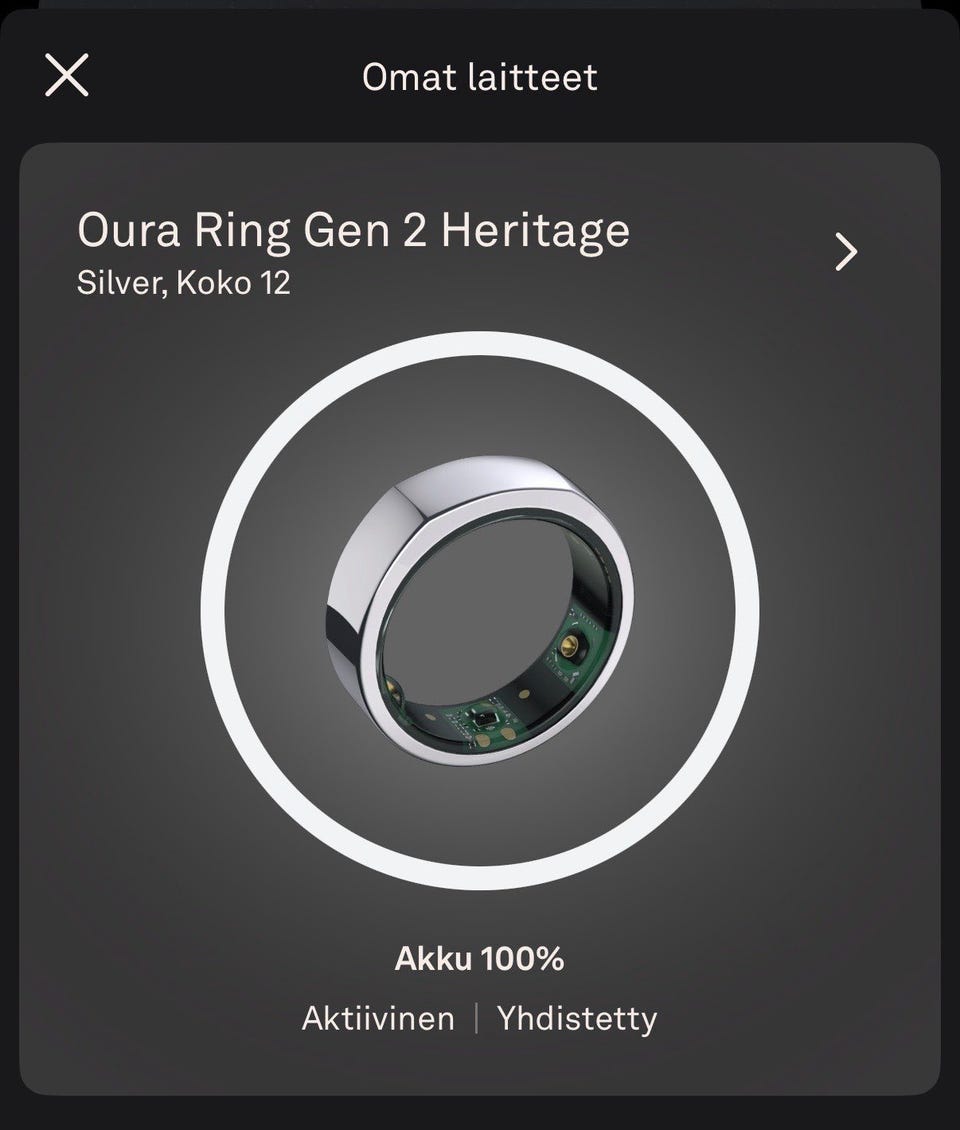The height and width of the screenshot is (1130, 960).
Task: Close the Omat laitteet screen with X
Action: pyautogui.click(x=67, y=75)
